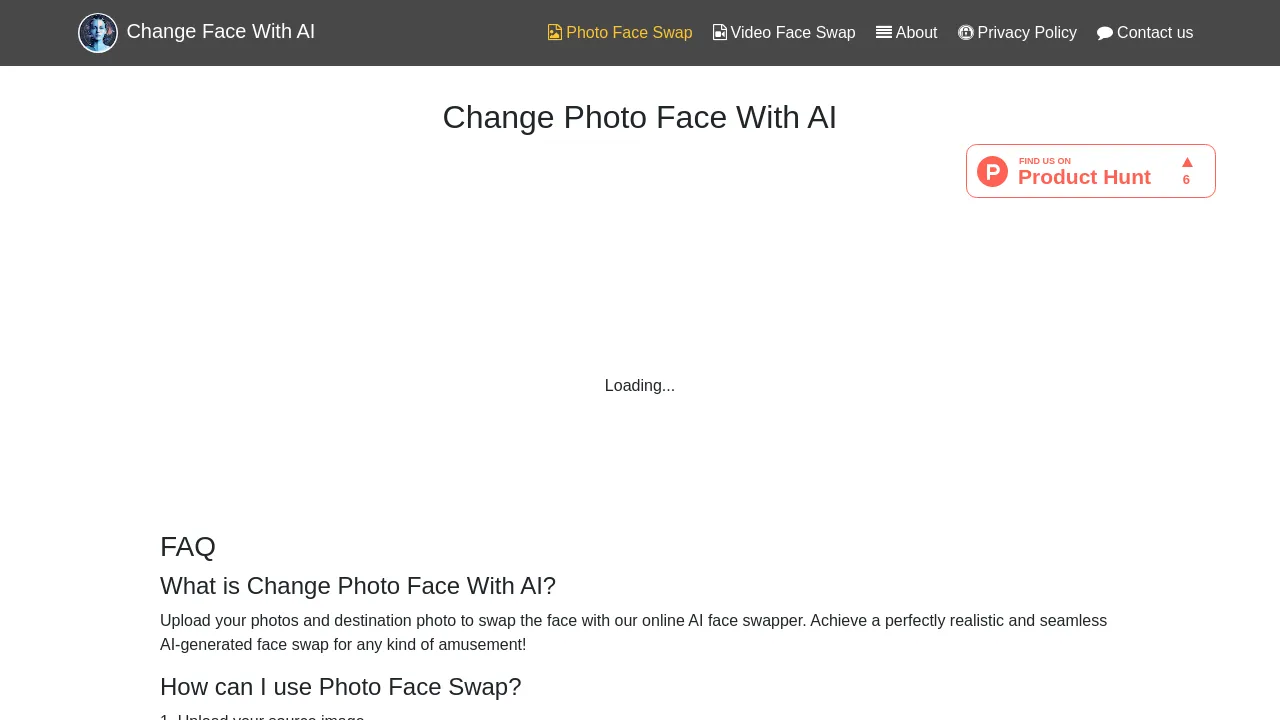Click the circular icon beside Privacy Policy

pos(966,32)
